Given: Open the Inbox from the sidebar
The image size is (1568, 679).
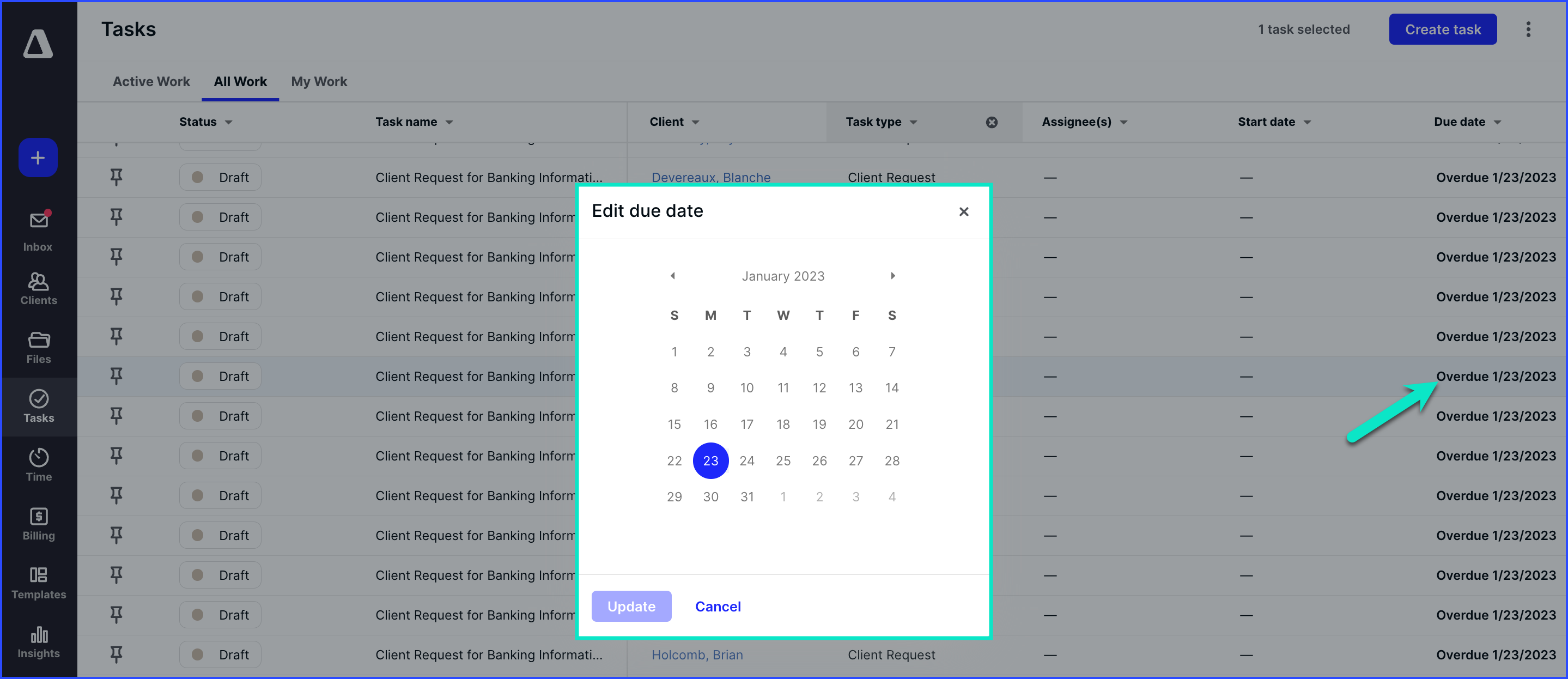Looking at the screenshot, I should click(x=38, y=232).
